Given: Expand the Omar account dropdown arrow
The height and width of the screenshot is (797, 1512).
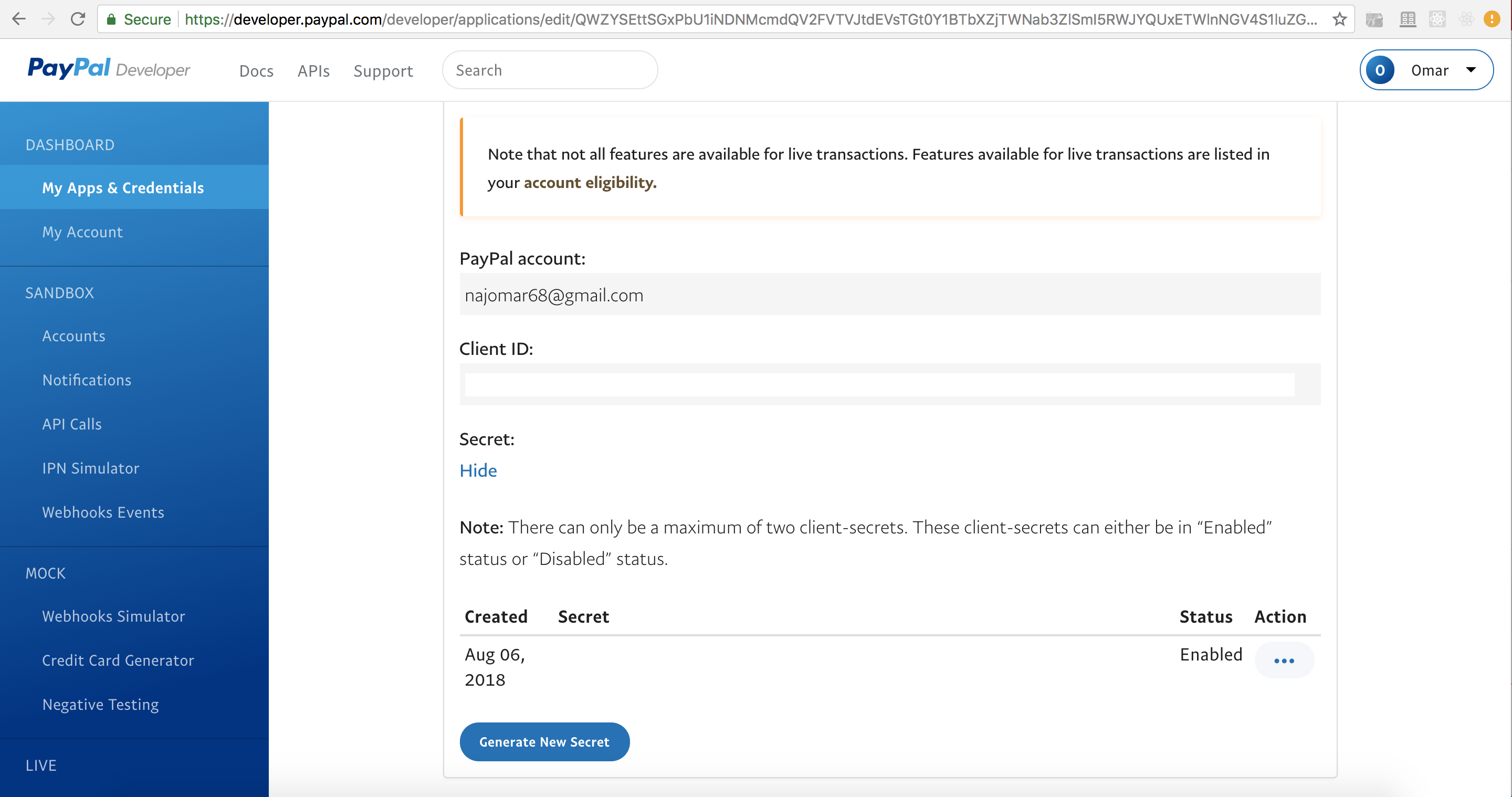Looking at the screenshot, I should [x=1471, y=70].
